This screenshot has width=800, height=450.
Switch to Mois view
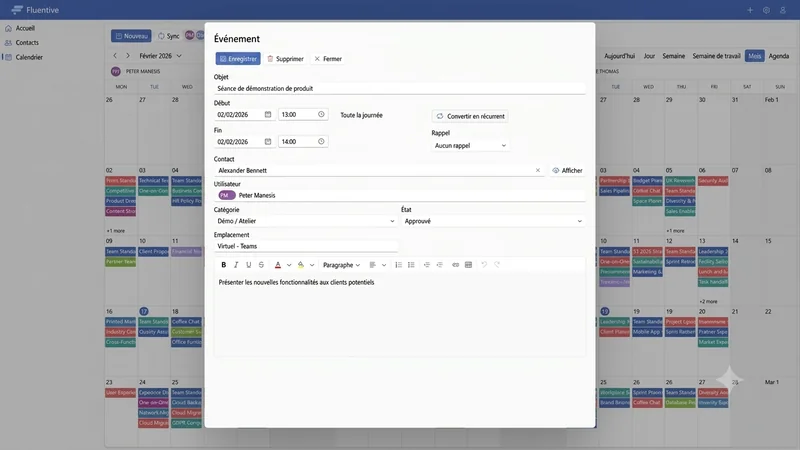(755, 56)
